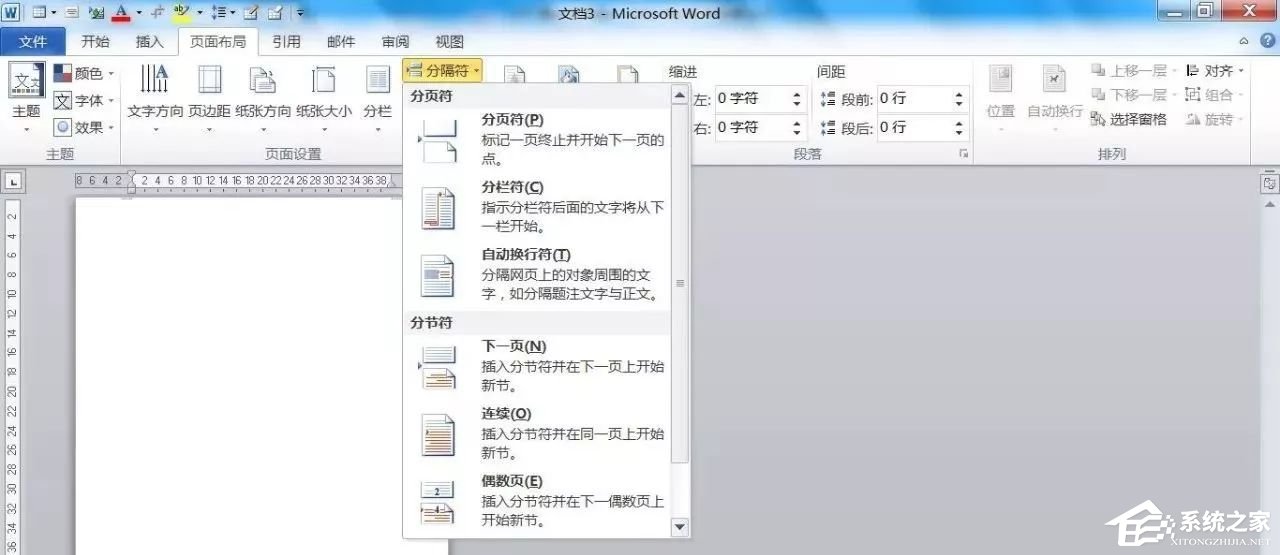Open the 纸张大小 (paper size) tool
The width and height of the screenshot is (1280, 555).
pos(323,81)
